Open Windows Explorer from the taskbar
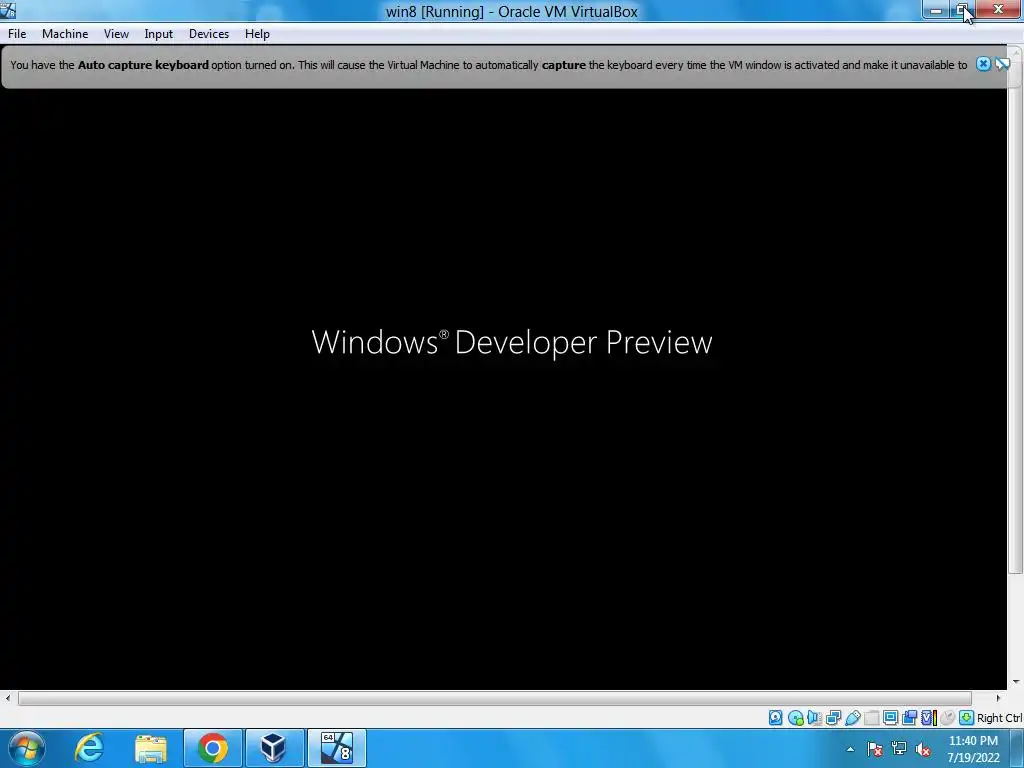Screen dimensions: 1024x768 tap(151, 748)
